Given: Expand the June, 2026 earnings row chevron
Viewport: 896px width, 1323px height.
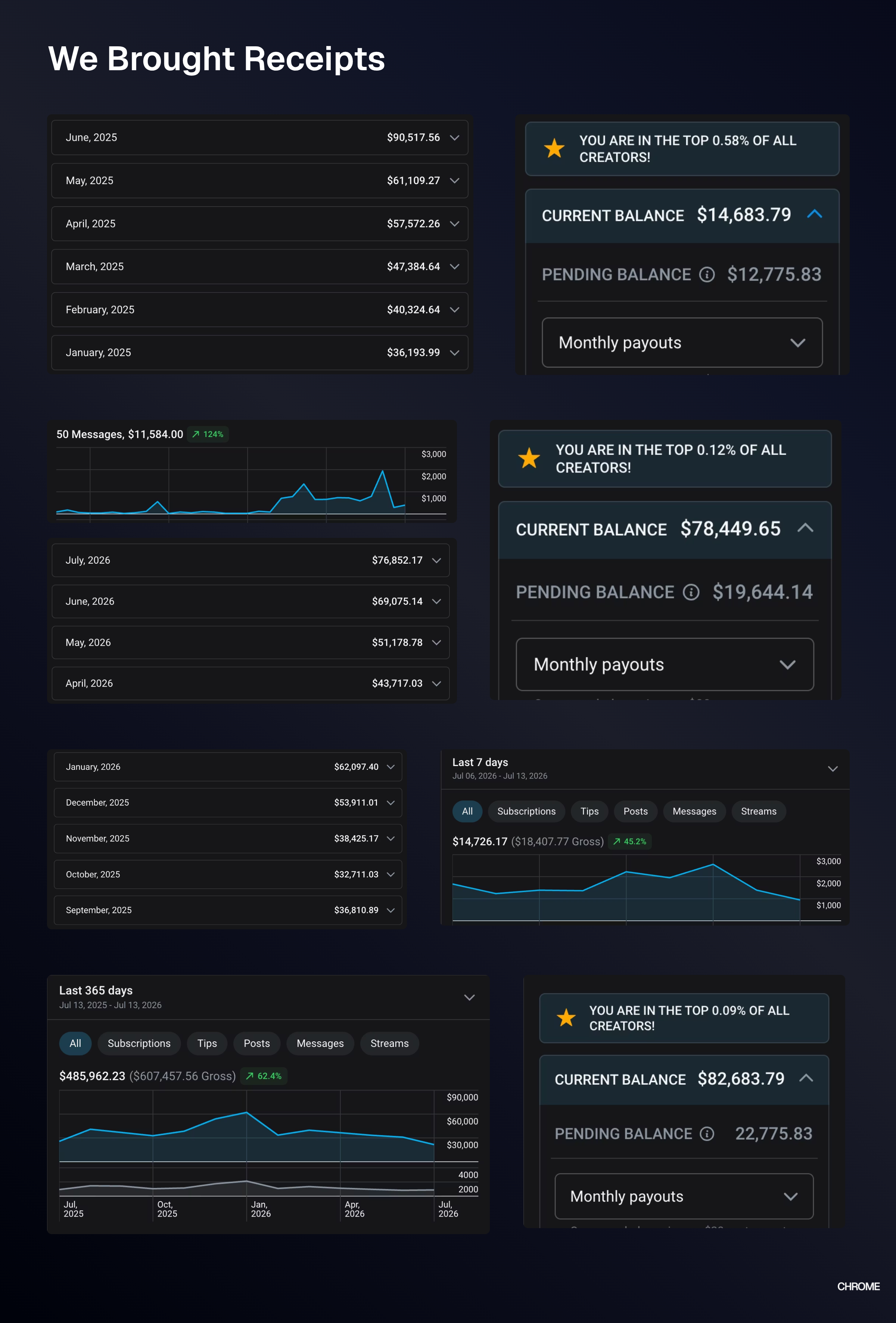Looking at the screenshot, I should (x=436, y=601).
